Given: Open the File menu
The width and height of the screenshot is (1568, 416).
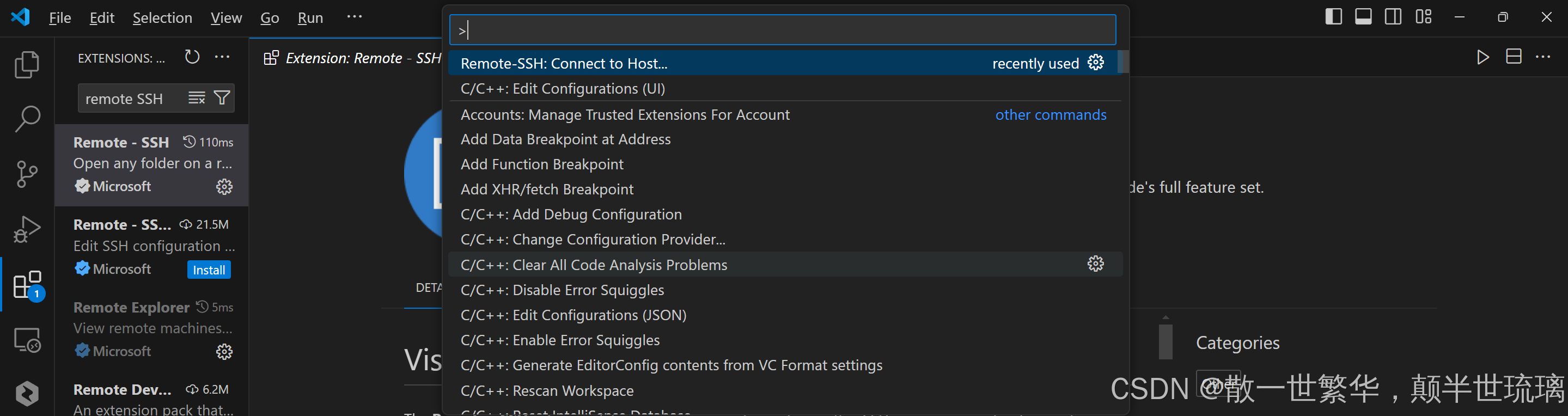Looking at the screenshot, I should [60, 17].
